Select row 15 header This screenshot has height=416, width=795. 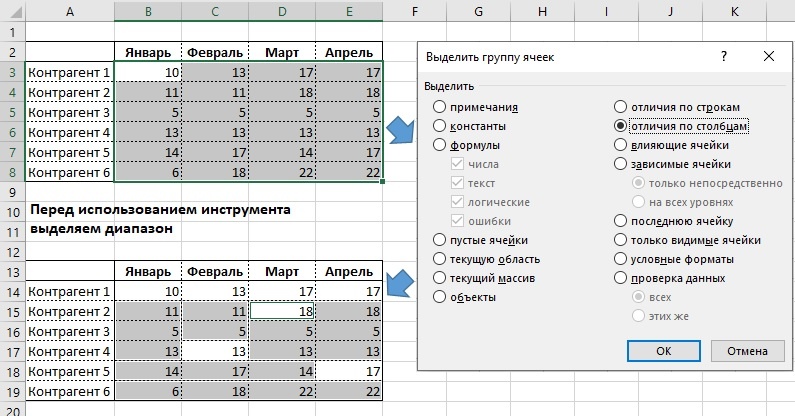(x=13, y=311)
